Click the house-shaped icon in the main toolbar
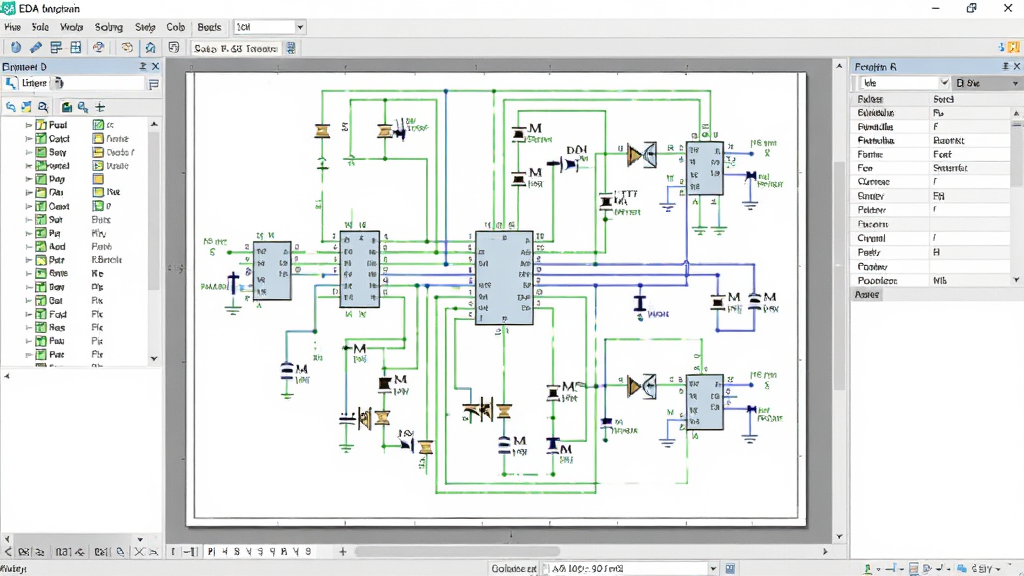The height and width of the screenshot is (576, 1024). point(150,47)
